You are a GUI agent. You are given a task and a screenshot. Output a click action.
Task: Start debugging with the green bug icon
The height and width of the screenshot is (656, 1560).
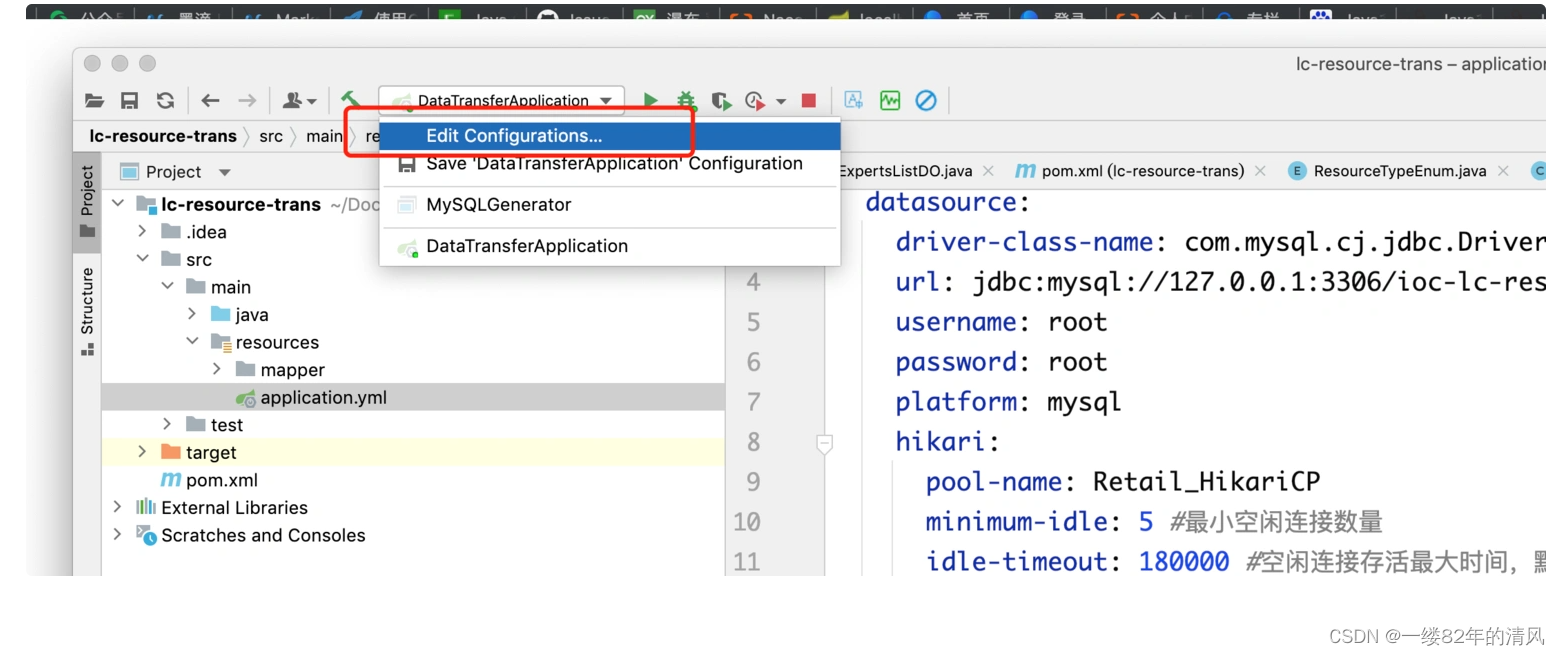[x=686, y=100]
